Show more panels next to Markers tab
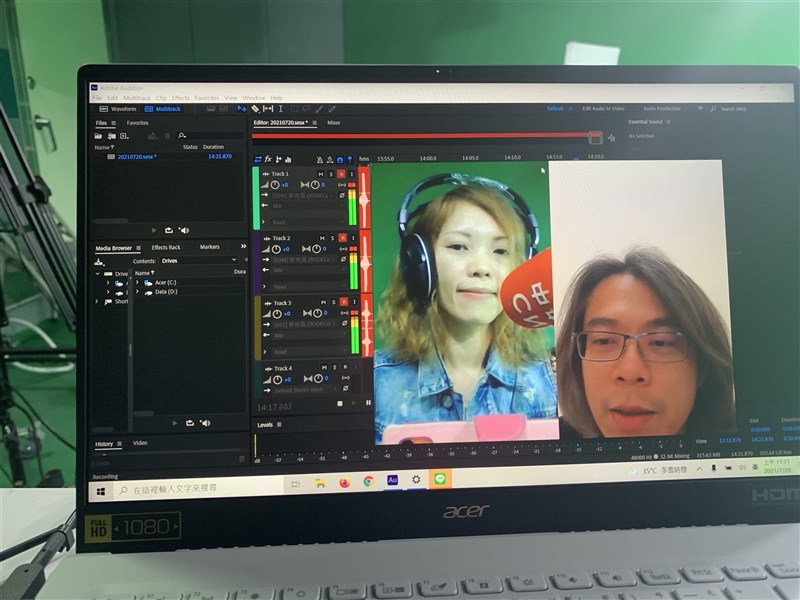The width and height of the screenshot is (800, 600). point(243,246)
